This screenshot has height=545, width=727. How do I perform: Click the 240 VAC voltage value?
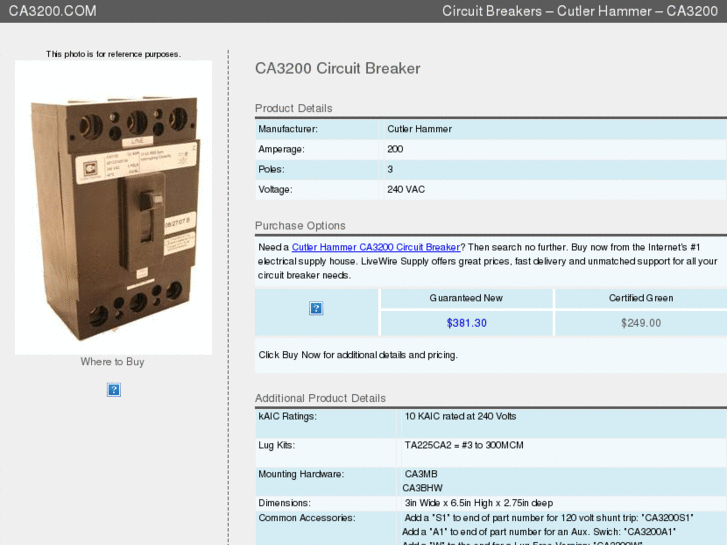point(406,189)
